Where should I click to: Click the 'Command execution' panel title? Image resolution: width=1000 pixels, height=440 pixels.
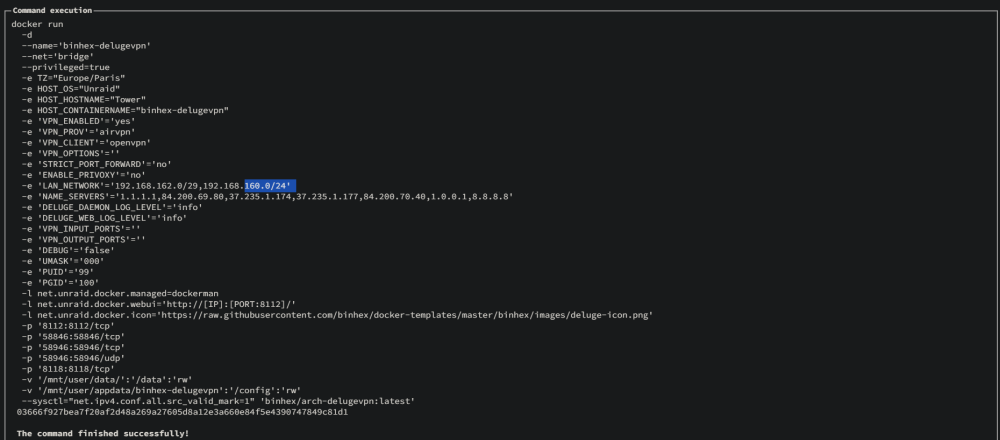(52, 10)
